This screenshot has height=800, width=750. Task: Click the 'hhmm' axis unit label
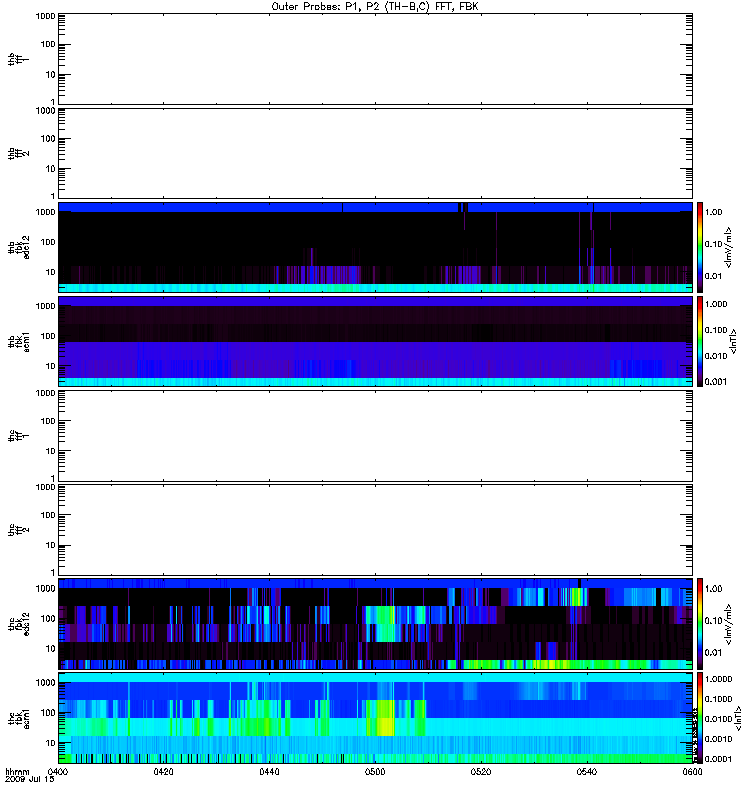(x=17, y=771)
